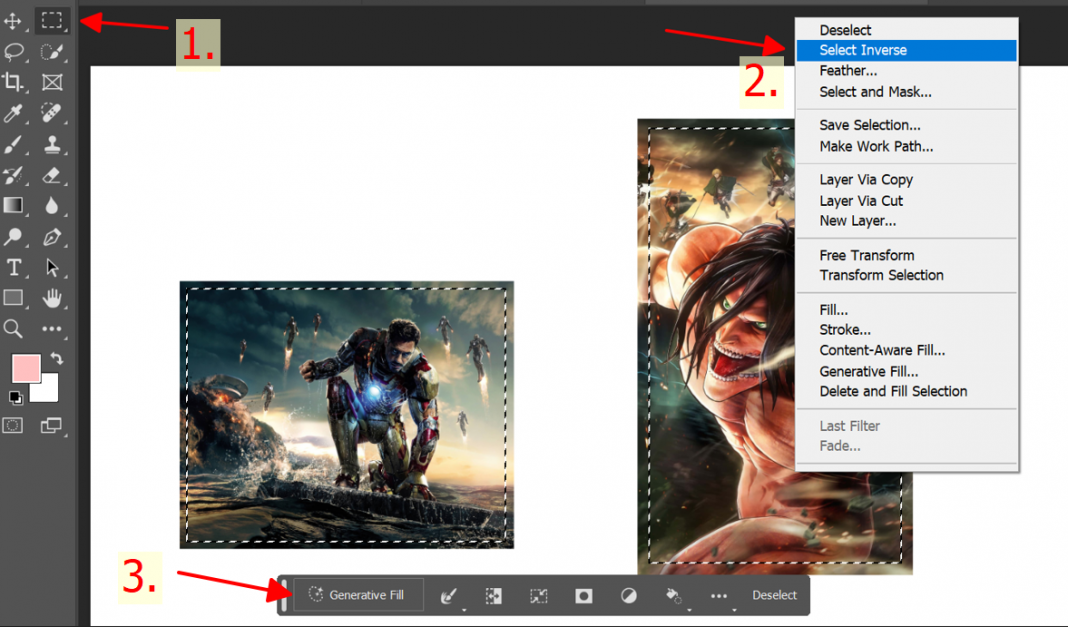1068x627 pixels.
Task: Swap foreground and background colors
Action: coord(57,358)
